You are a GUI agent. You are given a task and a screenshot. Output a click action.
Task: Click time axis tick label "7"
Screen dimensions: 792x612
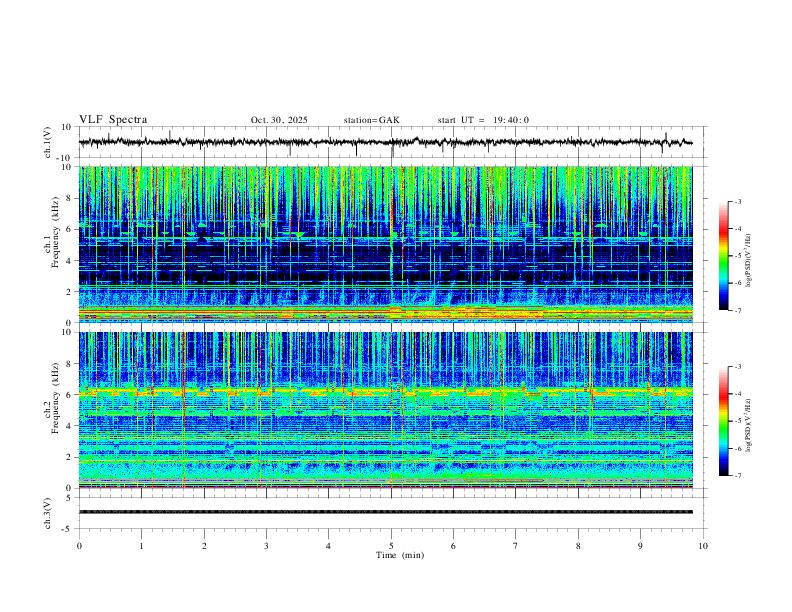[x=516, y=546]
